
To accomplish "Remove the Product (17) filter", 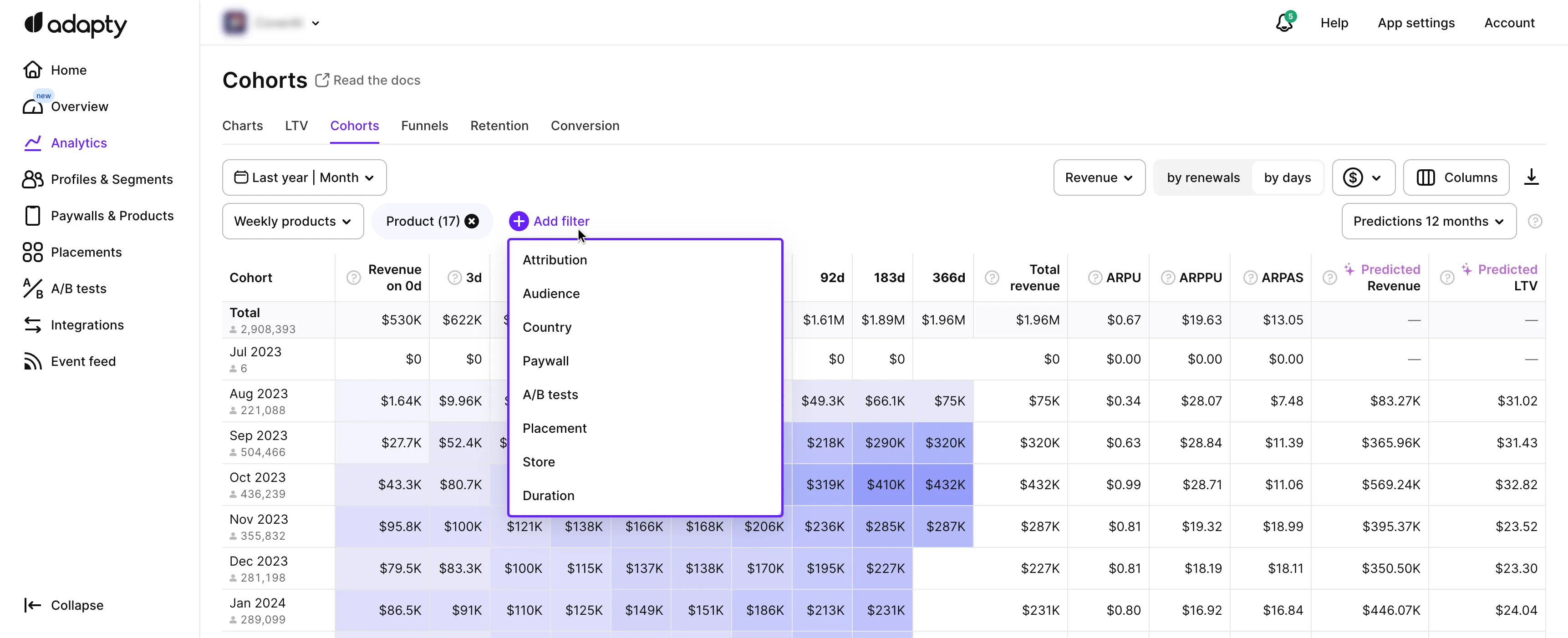I will (472, 221).
